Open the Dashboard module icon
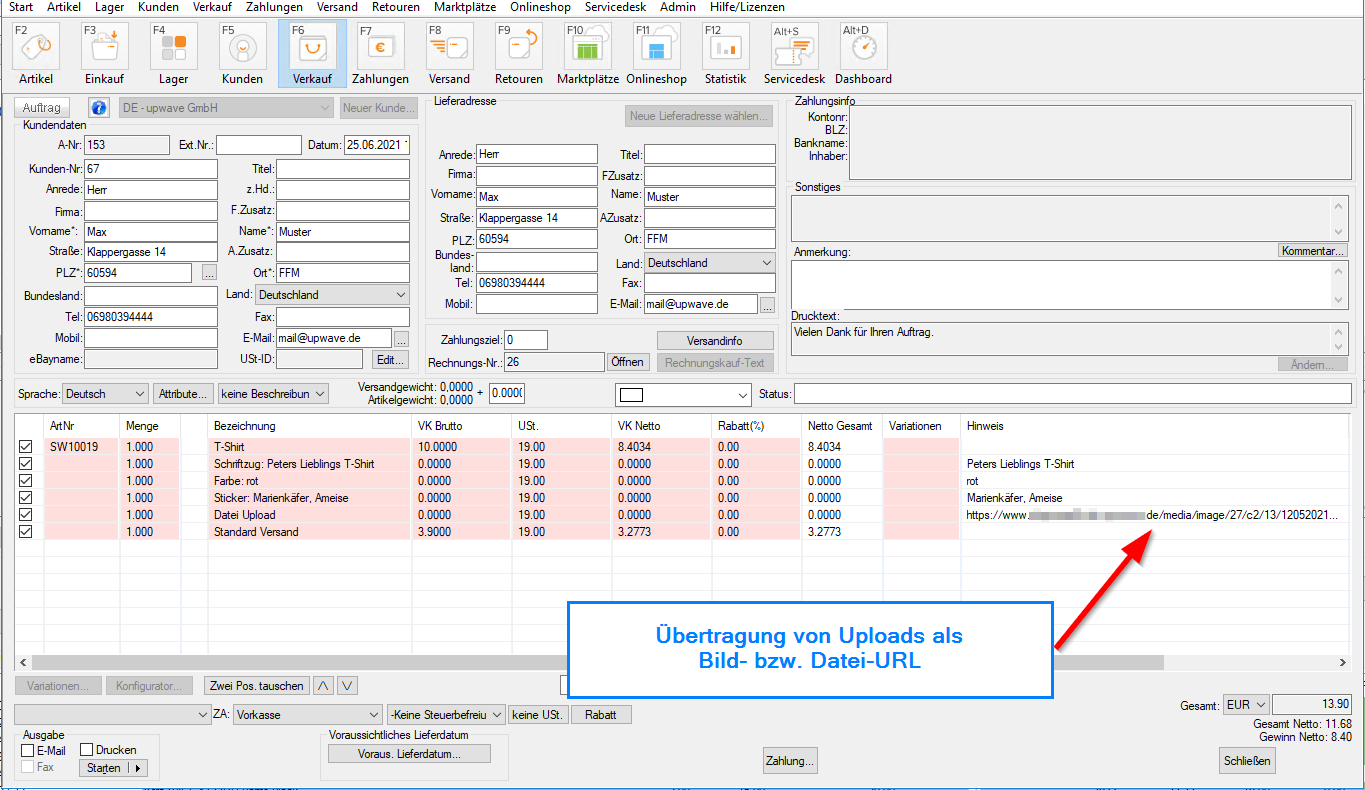Screen dimensions: 1365x790 tap(863, 46)
